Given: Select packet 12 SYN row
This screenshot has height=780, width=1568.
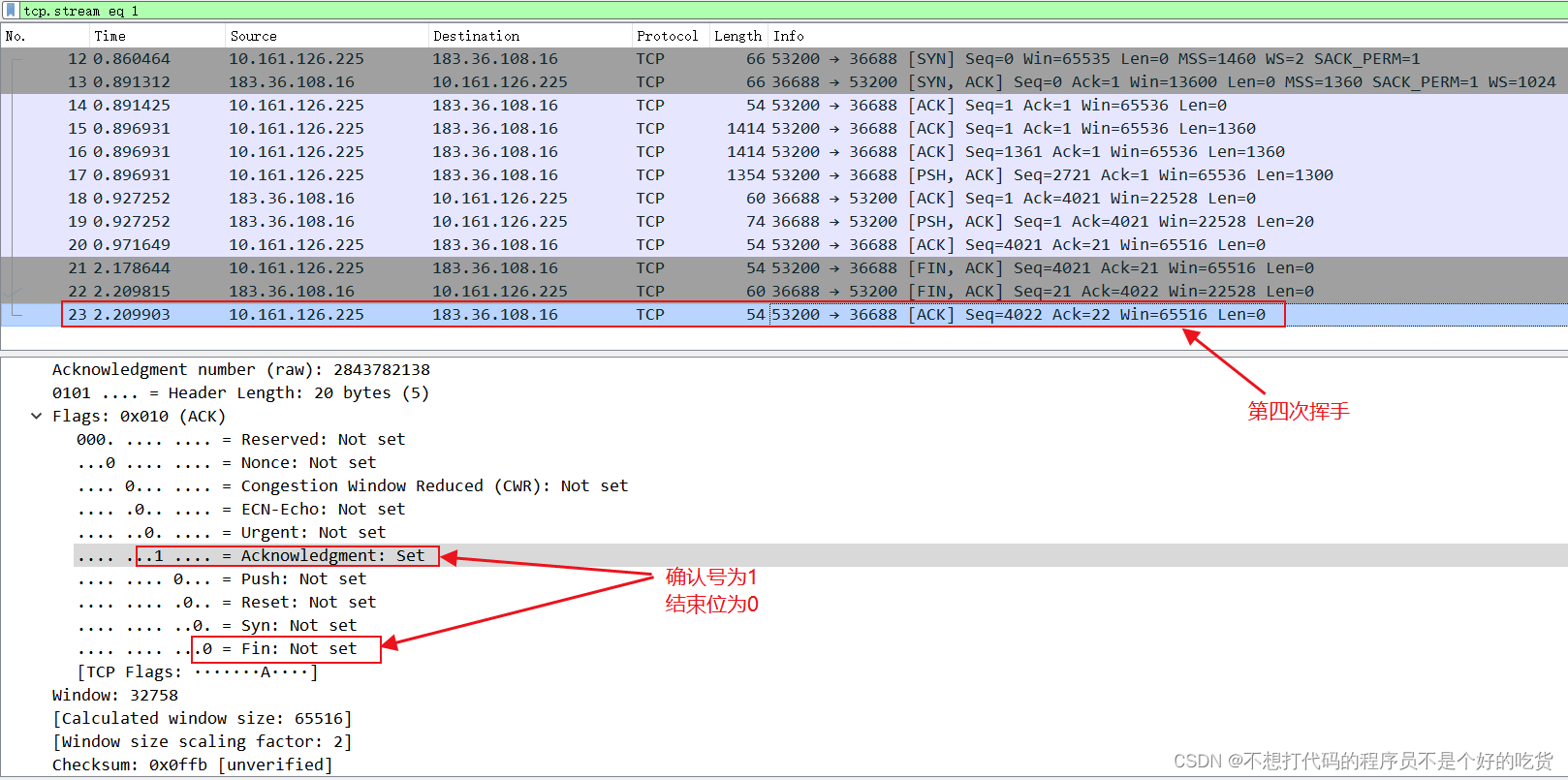Looking at the screenshot, I should 784,59.
